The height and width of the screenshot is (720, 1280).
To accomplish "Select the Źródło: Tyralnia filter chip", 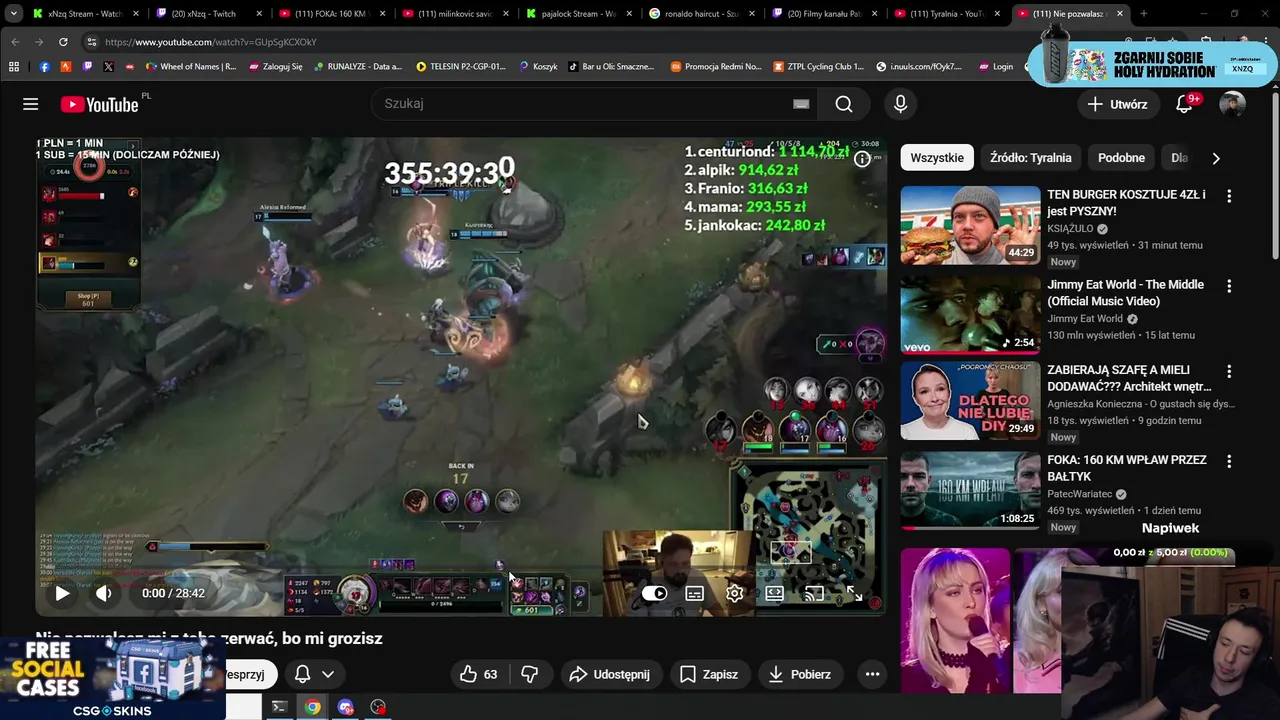I will click(x=1030, y=158).
